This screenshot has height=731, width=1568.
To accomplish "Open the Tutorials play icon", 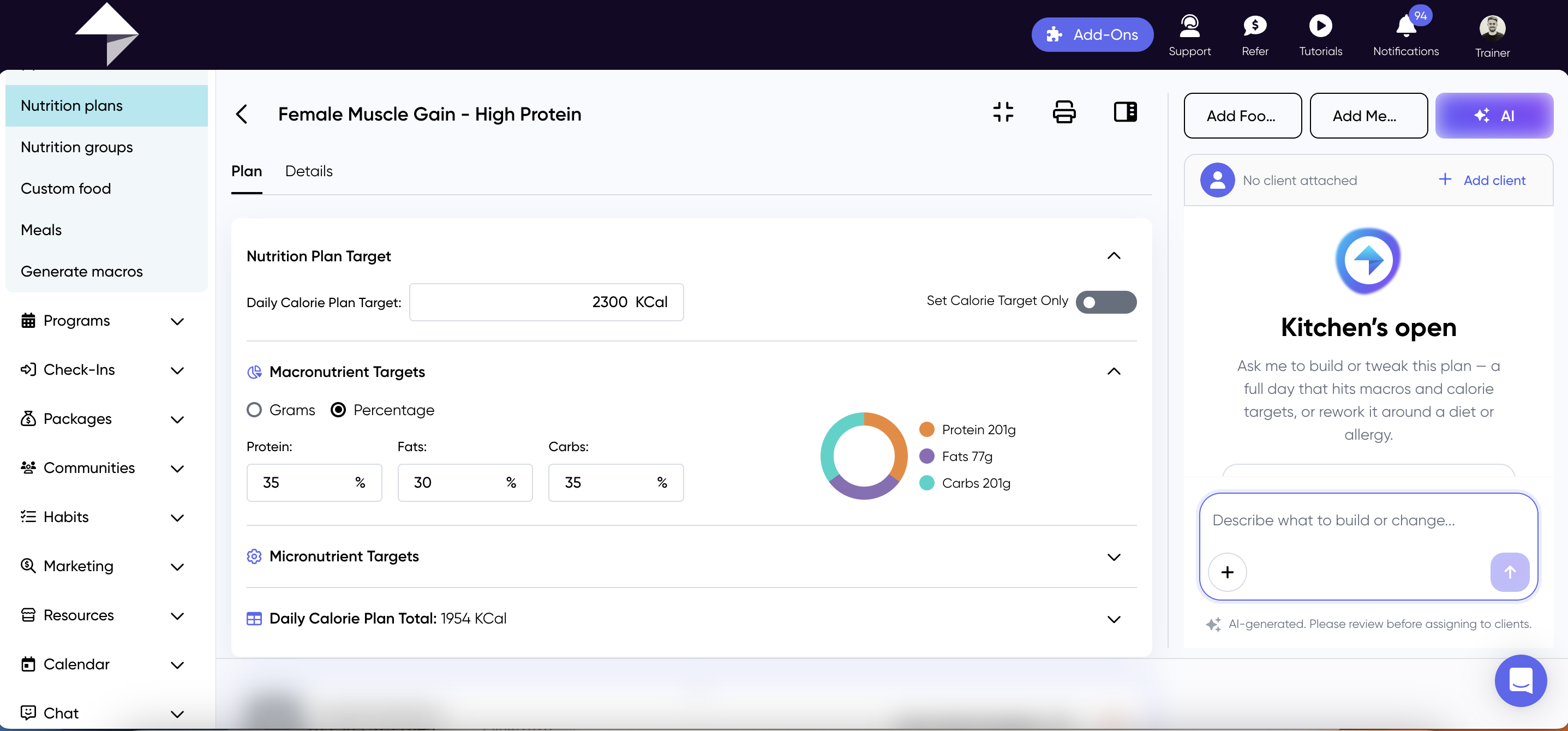I will [1320, 26].
